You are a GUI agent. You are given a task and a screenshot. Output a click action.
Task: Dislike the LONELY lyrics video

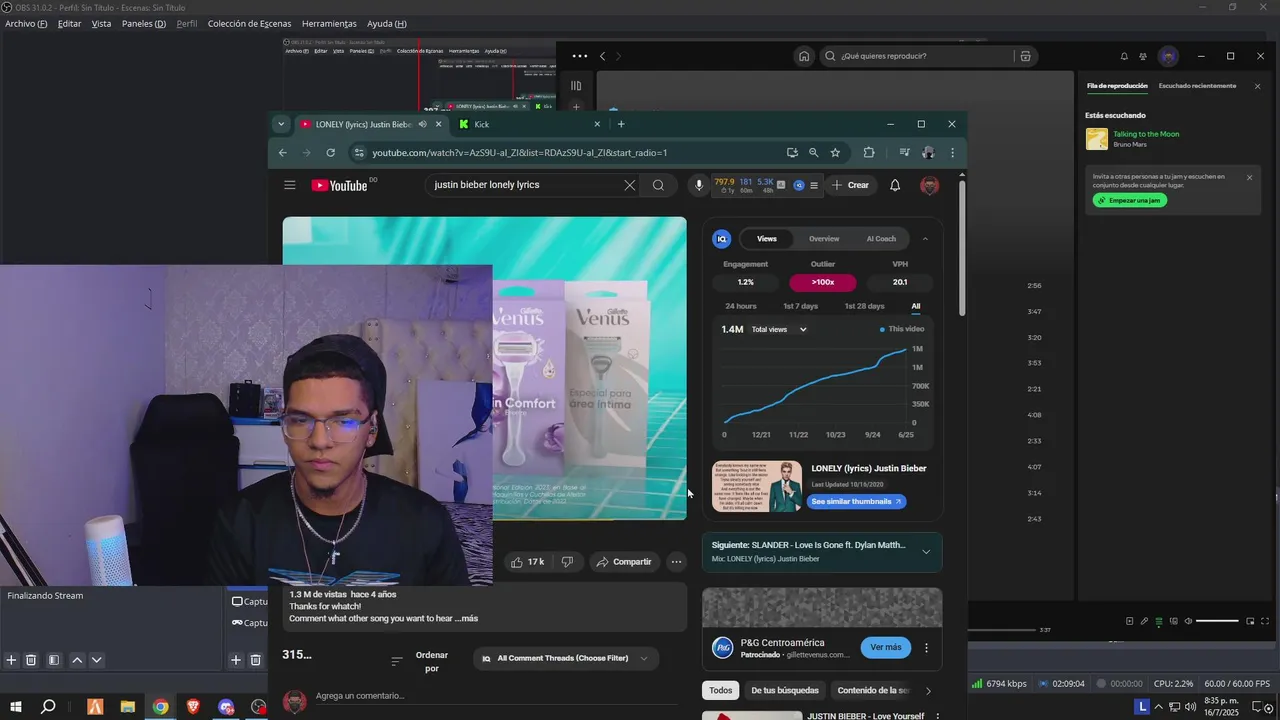pyautogui.click(x=567, y=562)
